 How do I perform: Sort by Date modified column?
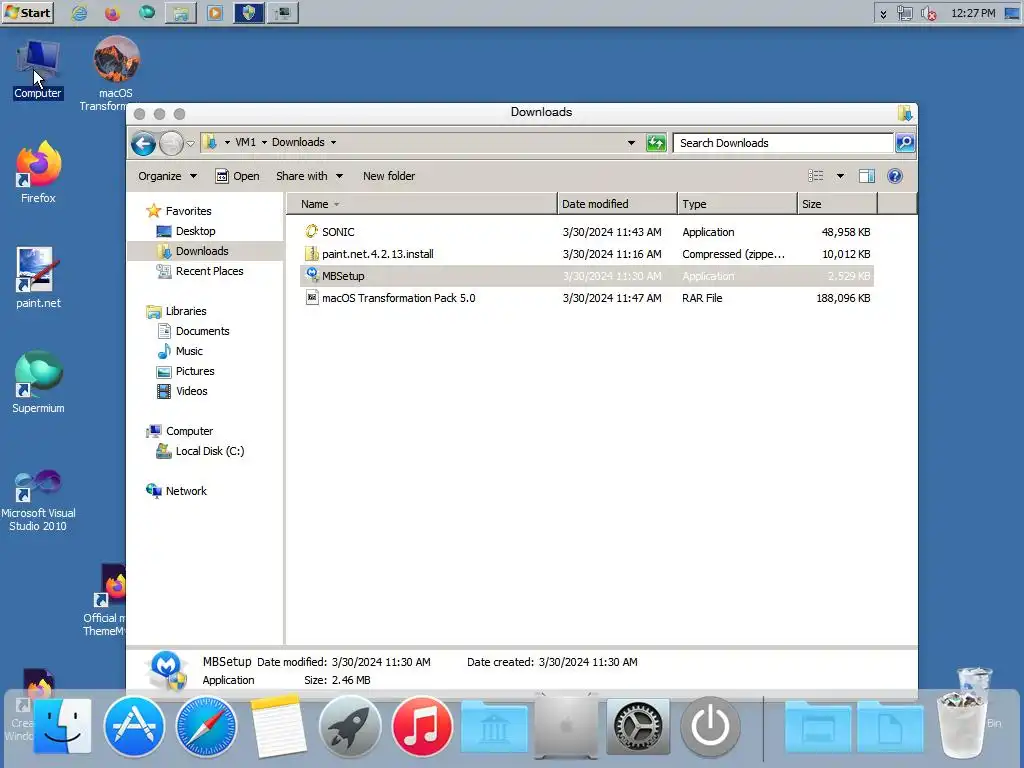click(x=617, y=204)
